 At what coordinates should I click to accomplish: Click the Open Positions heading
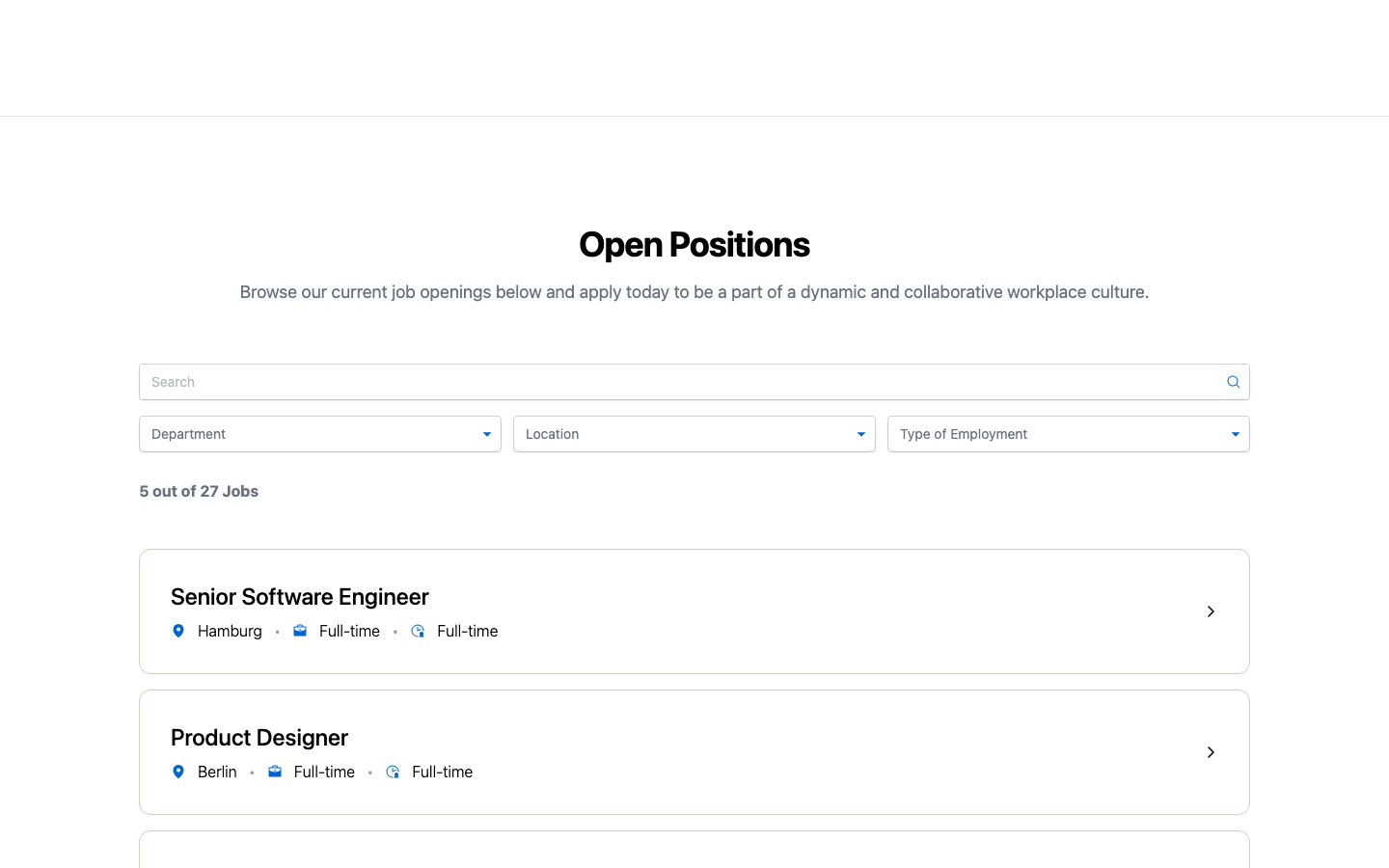pyautogui.click(x=694, y=245)
